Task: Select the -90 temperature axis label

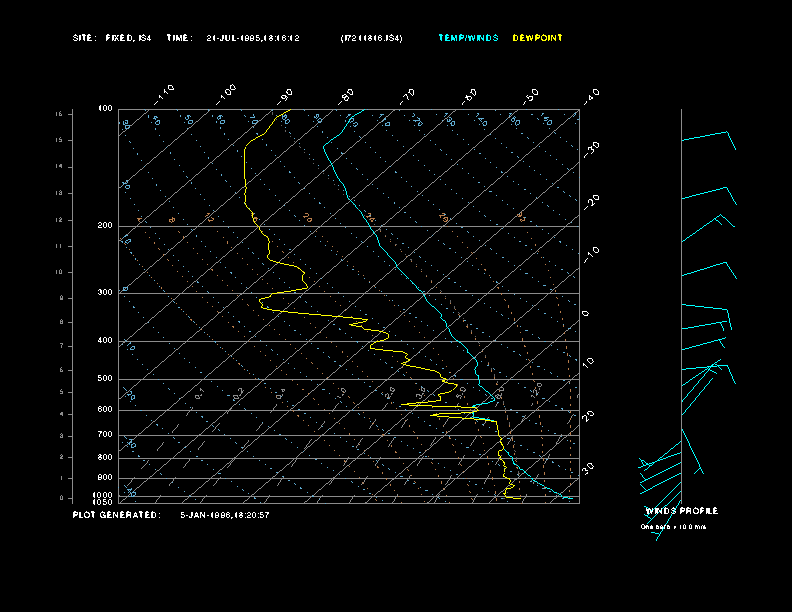Action: [286, 94]
